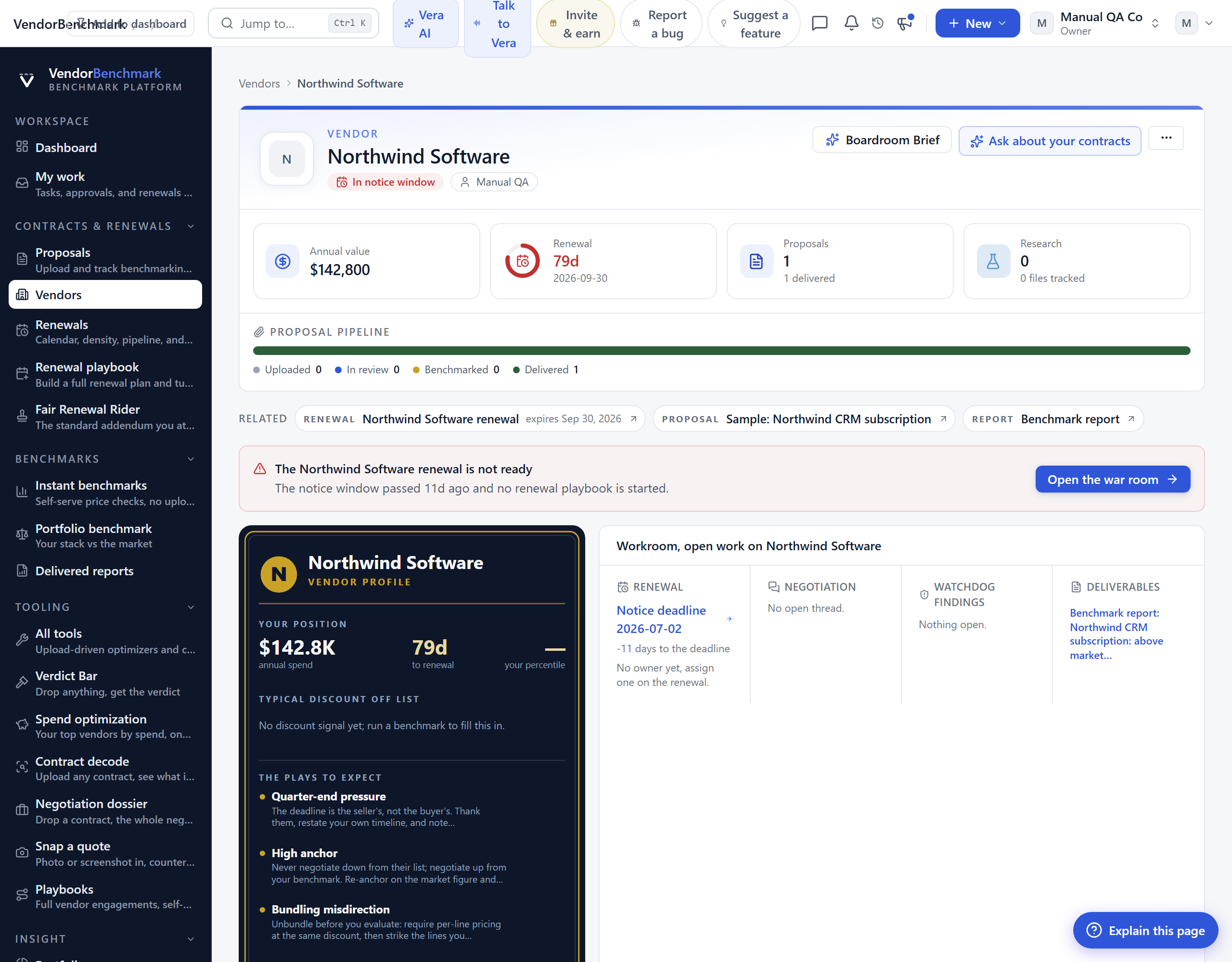Open the chat messages icon
1232x962 pixels.
tap(819, 23)
